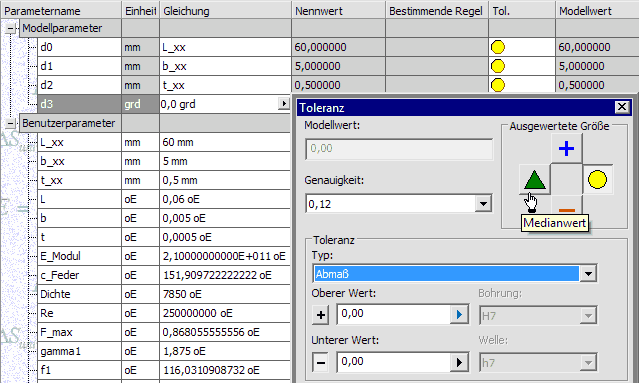Select user parameter F_max

[x=79, y=332]
